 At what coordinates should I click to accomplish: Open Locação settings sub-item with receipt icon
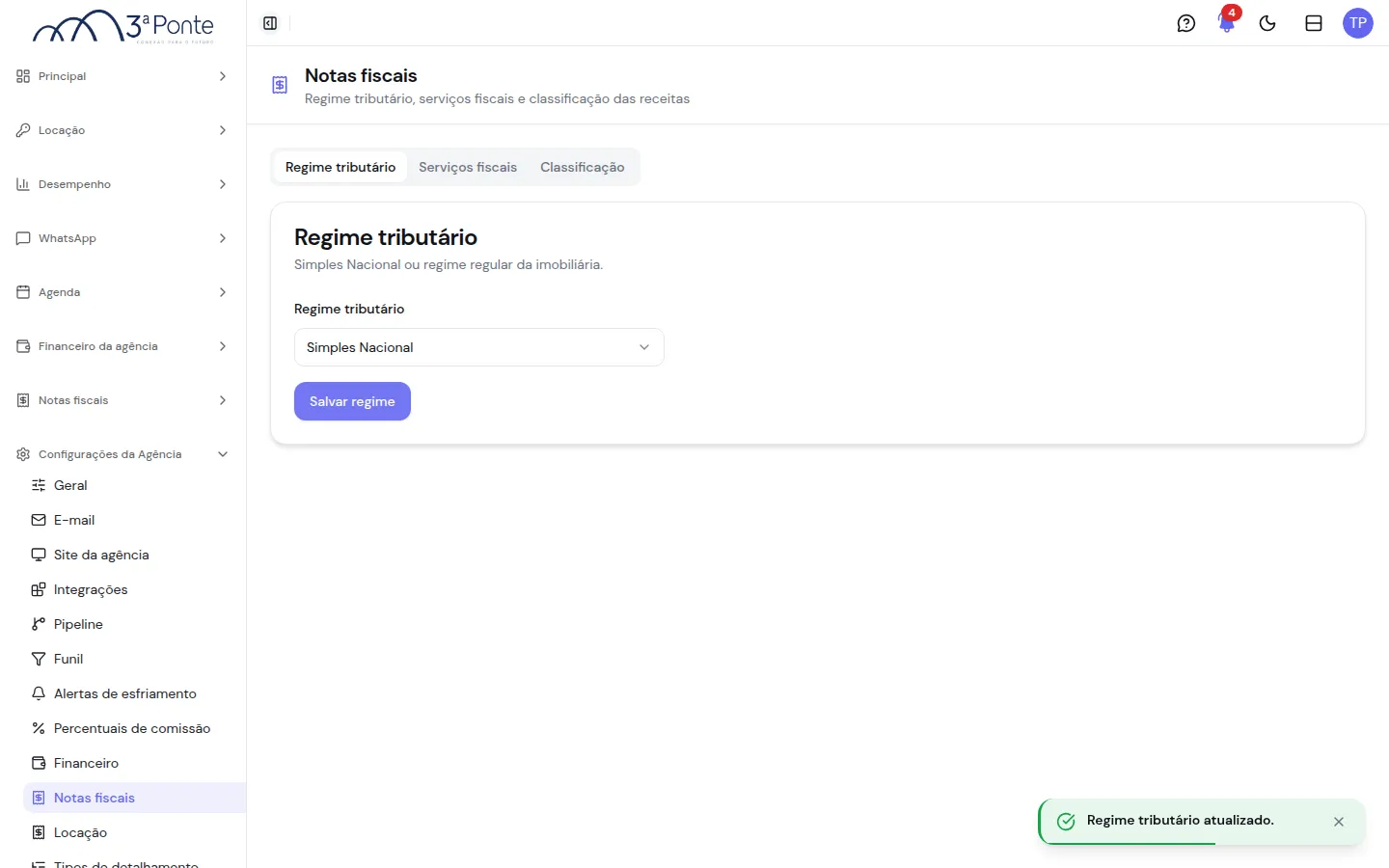pyautogui.click(x=134, y=832)
